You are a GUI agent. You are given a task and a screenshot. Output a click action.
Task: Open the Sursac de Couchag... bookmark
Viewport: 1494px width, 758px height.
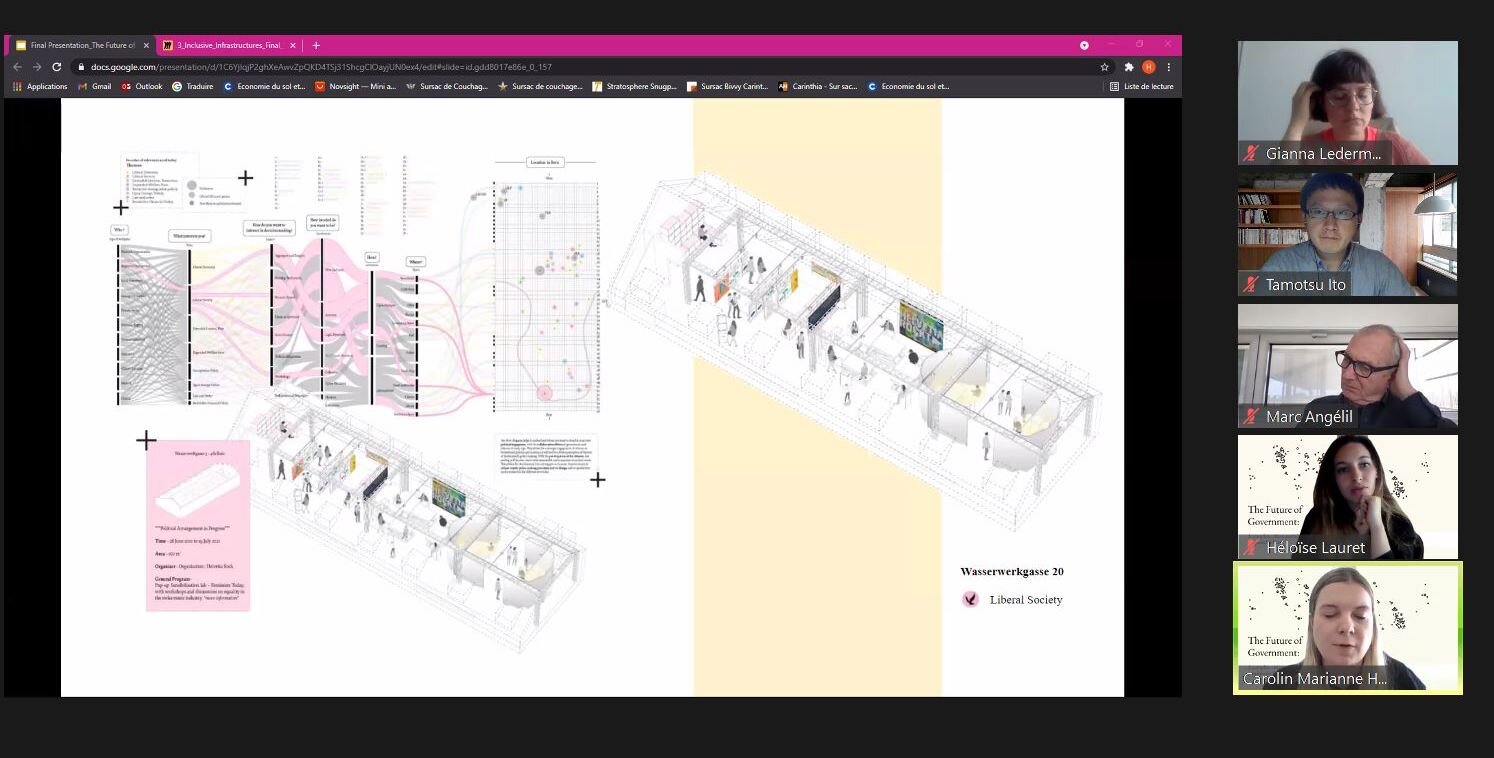coord(447,87)
